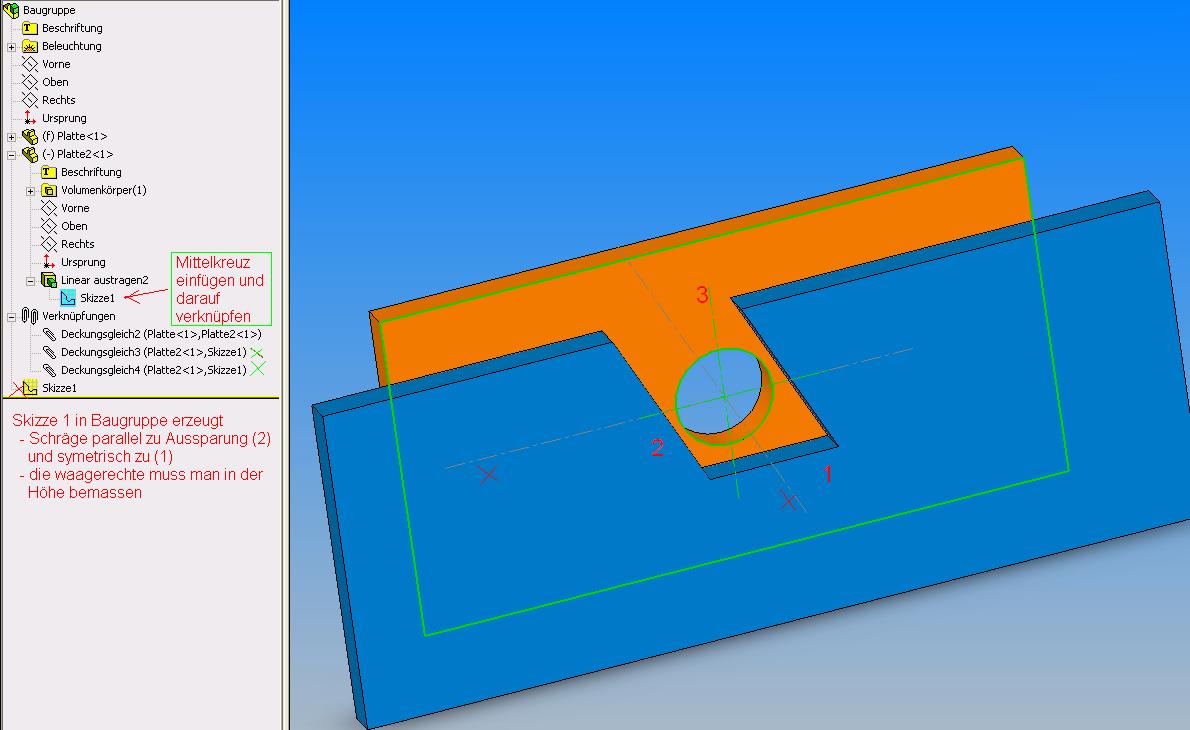
Task: Click the Verknüpfungen paperclip icon
Action: coord(30,316)
